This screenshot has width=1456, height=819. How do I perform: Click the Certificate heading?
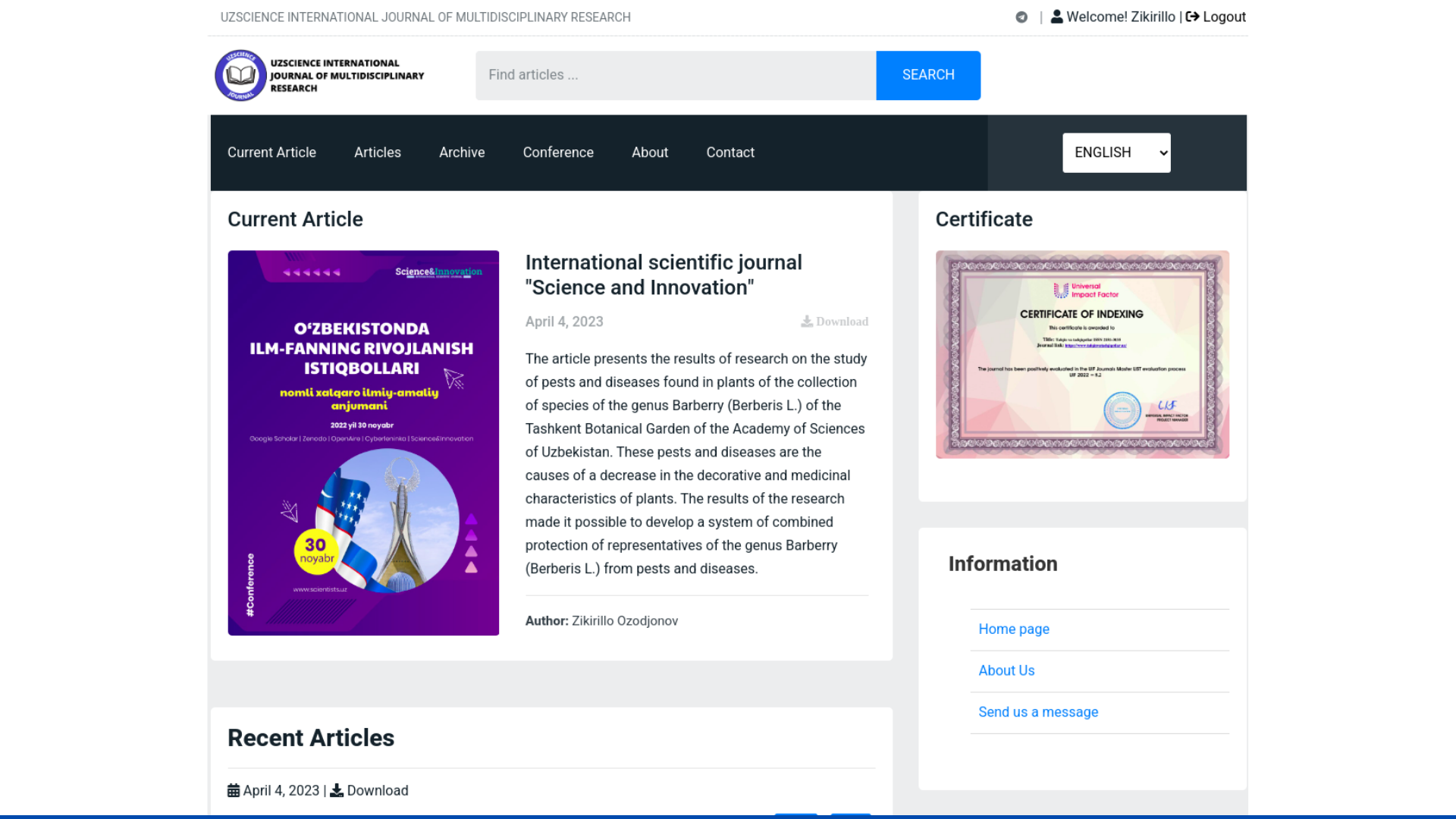coord(984,219)
